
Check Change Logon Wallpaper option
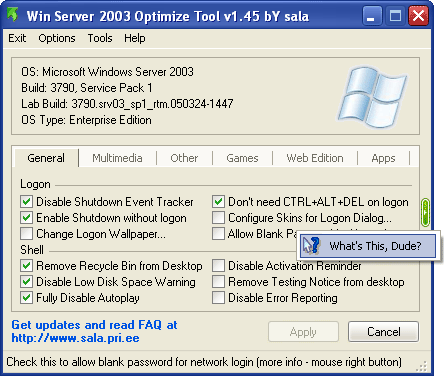point(26,234)
